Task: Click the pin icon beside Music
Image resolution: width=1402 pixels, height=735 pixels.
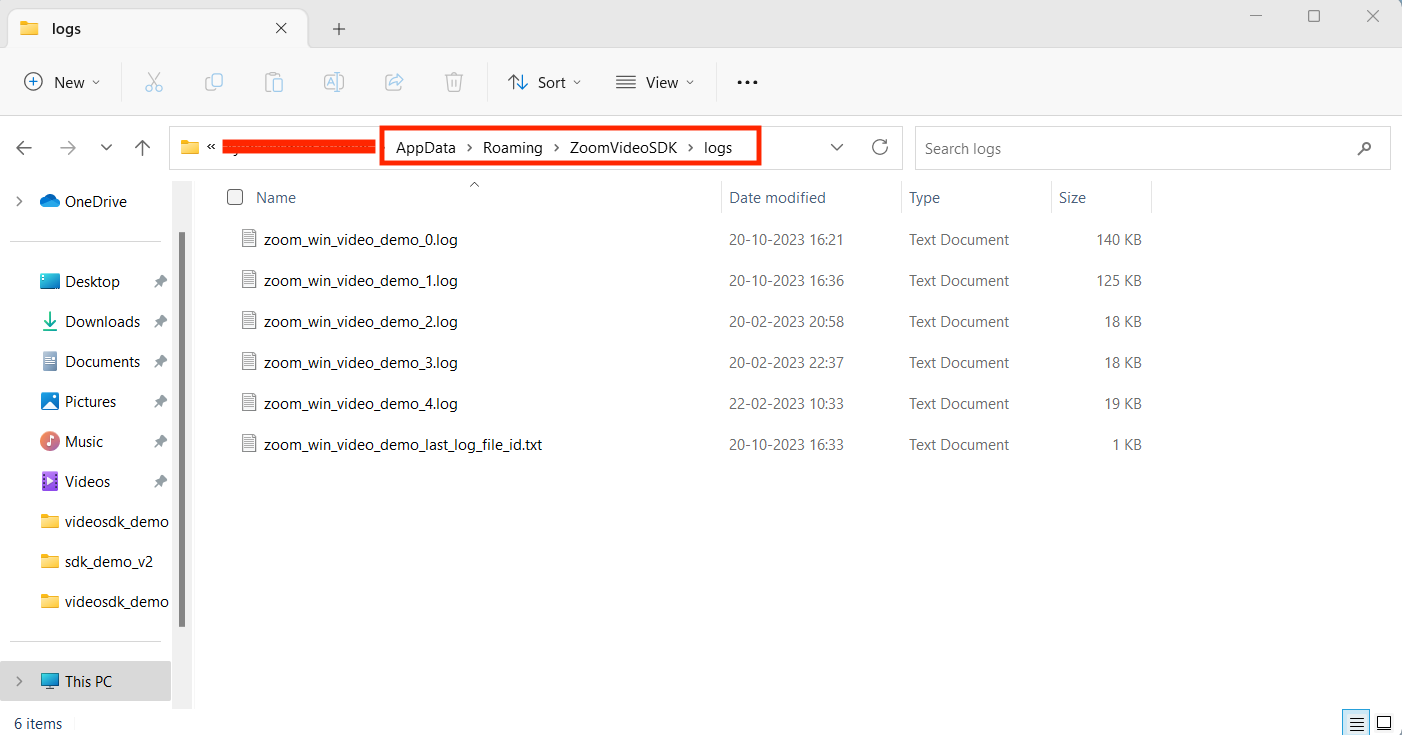Action: coord(160,442)
